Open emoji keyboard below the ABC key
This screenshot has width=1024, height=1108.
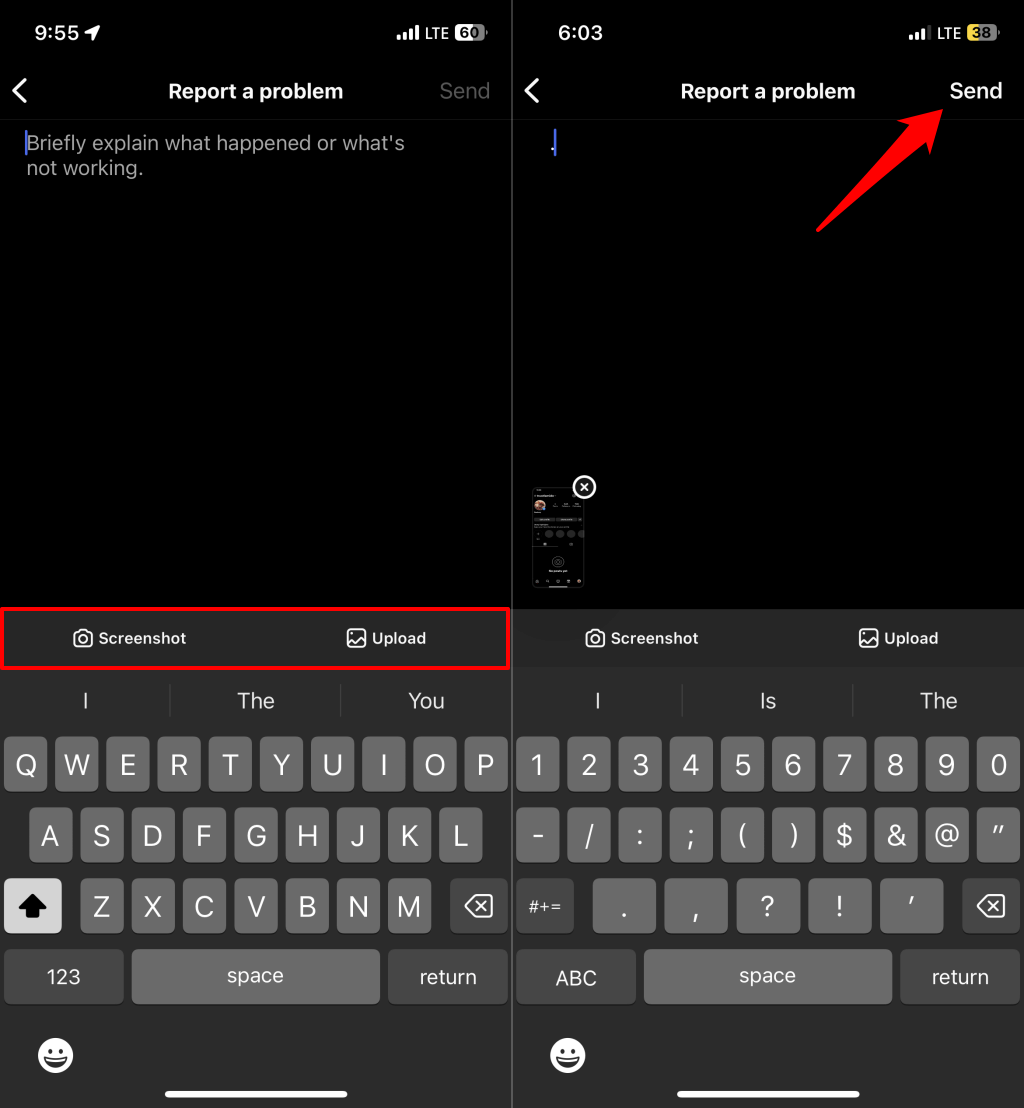click(x=568, y=1054)
